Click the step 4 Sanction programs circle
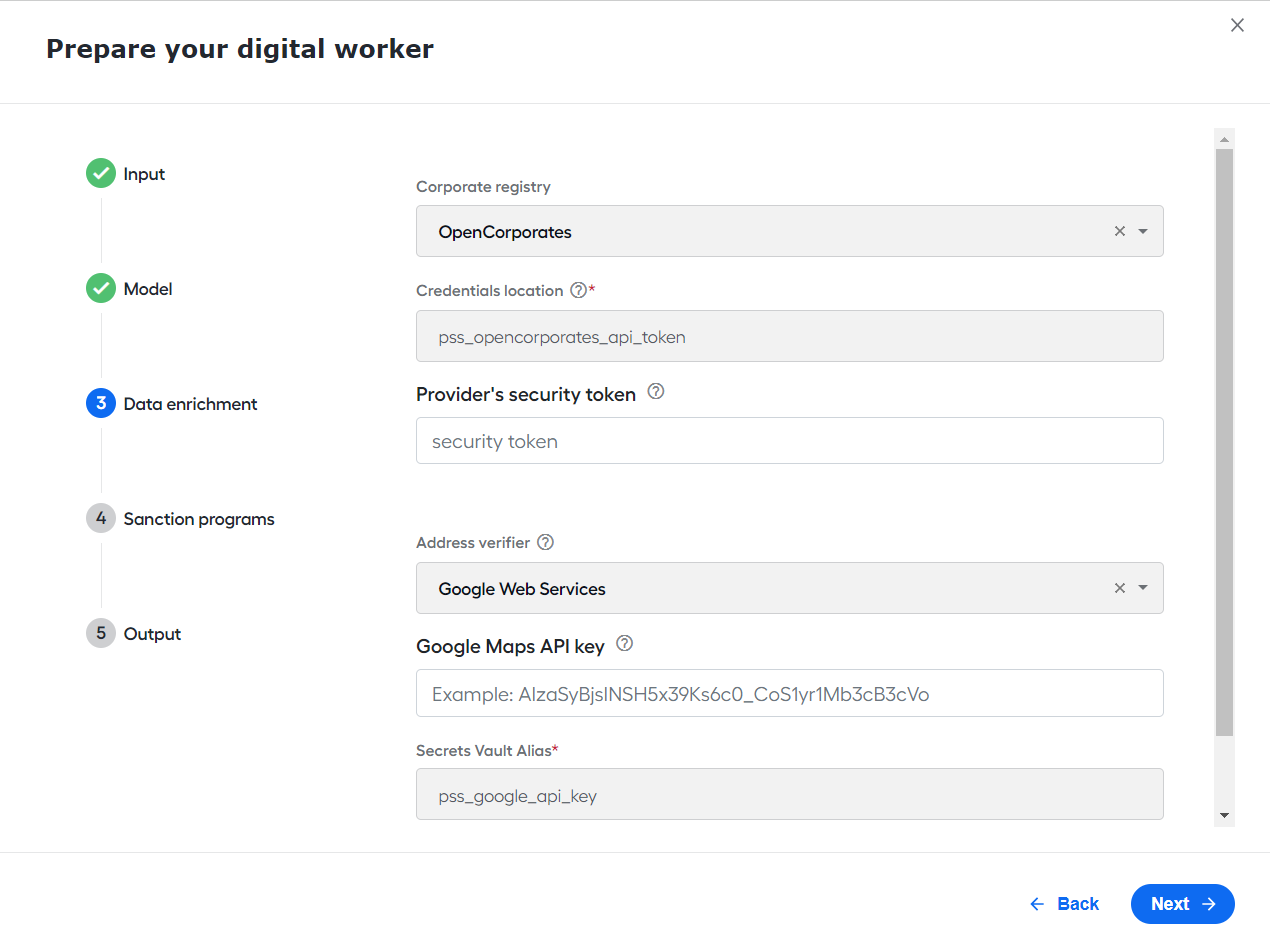This screenshot has width=1270, height=932. click(x=101, y=519)
